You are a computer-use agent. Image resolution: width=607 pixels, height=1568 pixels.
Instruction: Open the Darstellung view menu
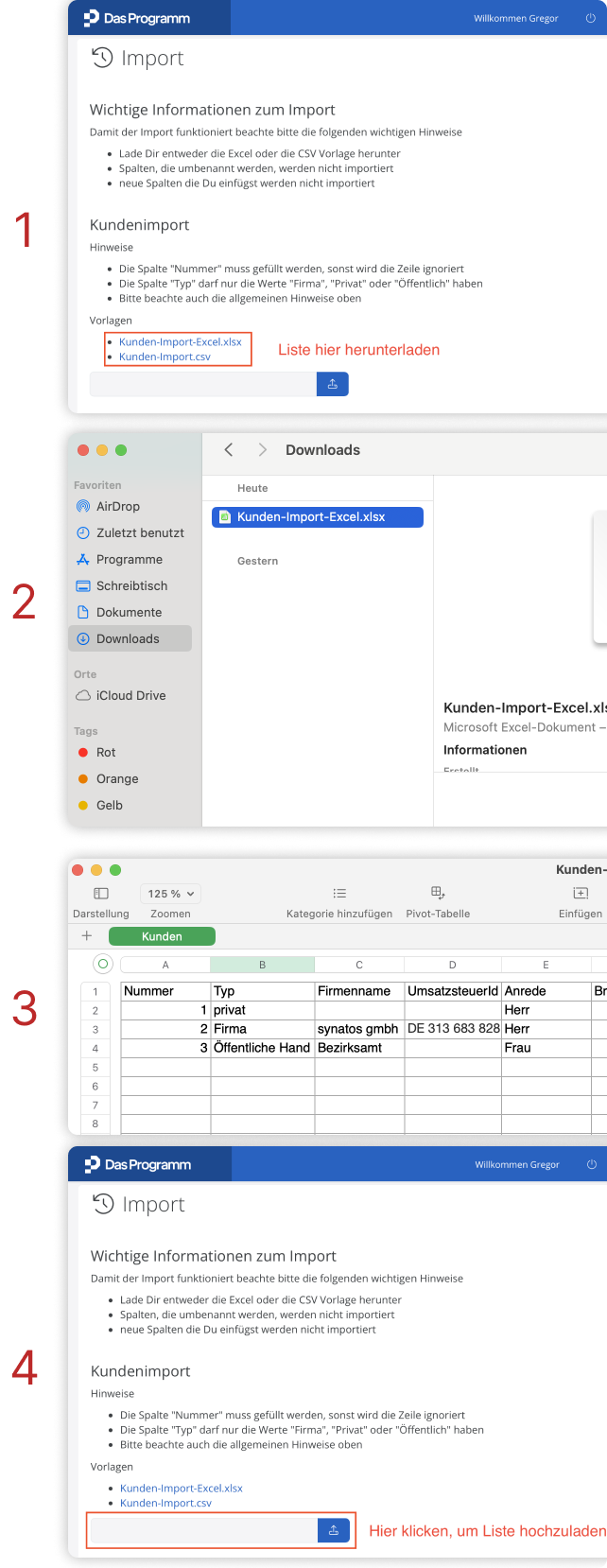pyautogui.click(x=101, y=894)
